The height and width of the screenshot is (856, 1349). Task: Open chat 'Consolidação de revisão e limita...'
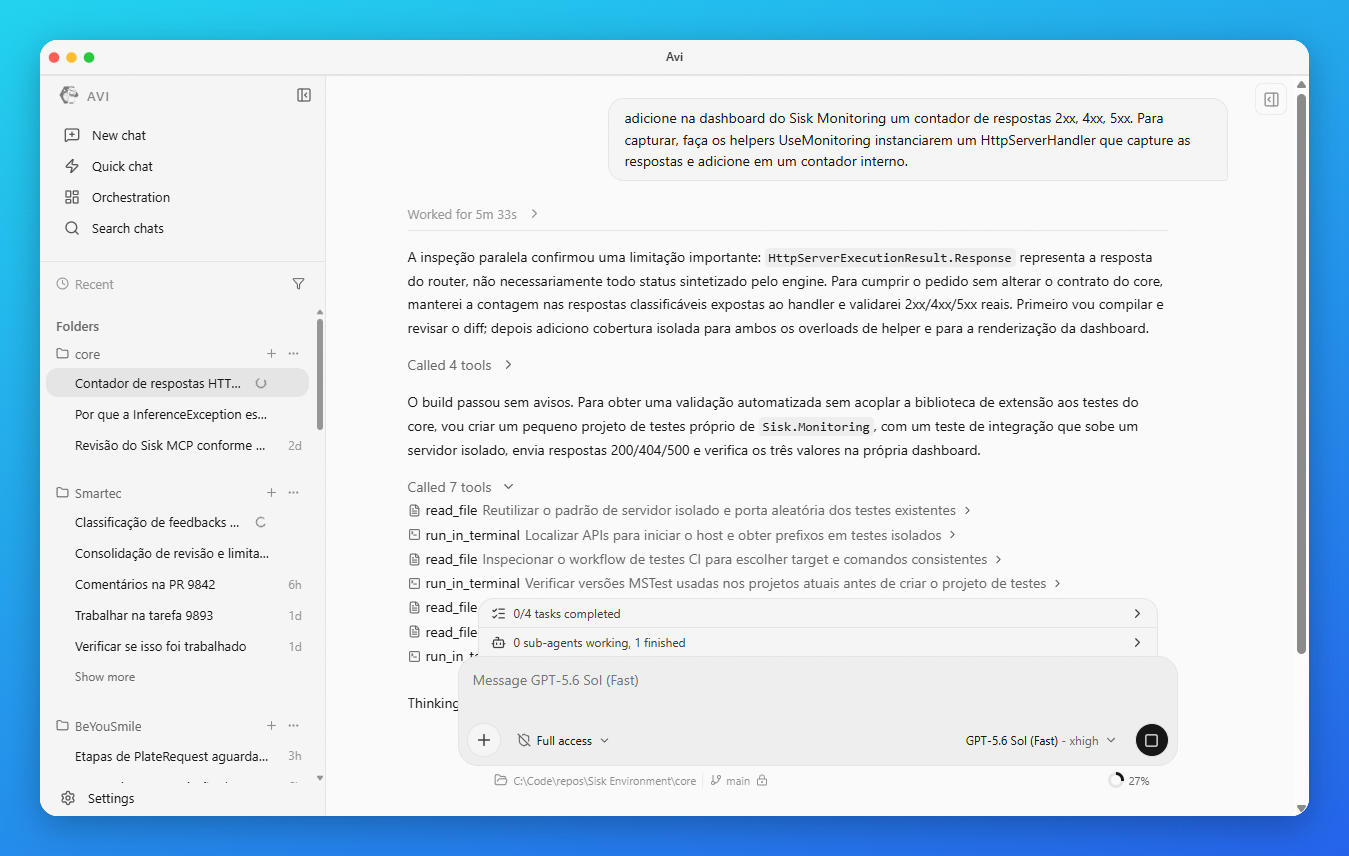point(177,553)
